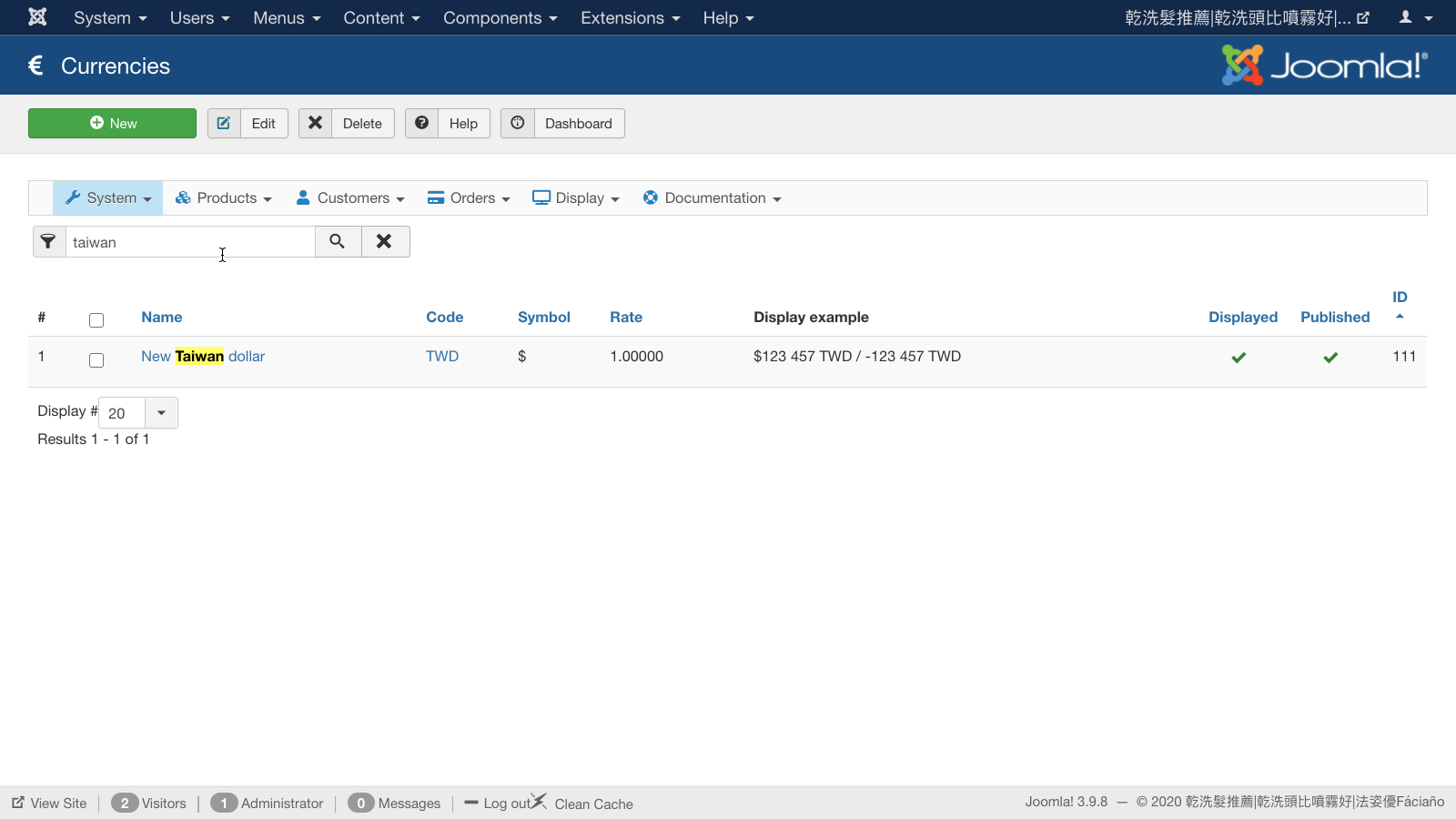Click the Edit toolbar button

(248, 124)
